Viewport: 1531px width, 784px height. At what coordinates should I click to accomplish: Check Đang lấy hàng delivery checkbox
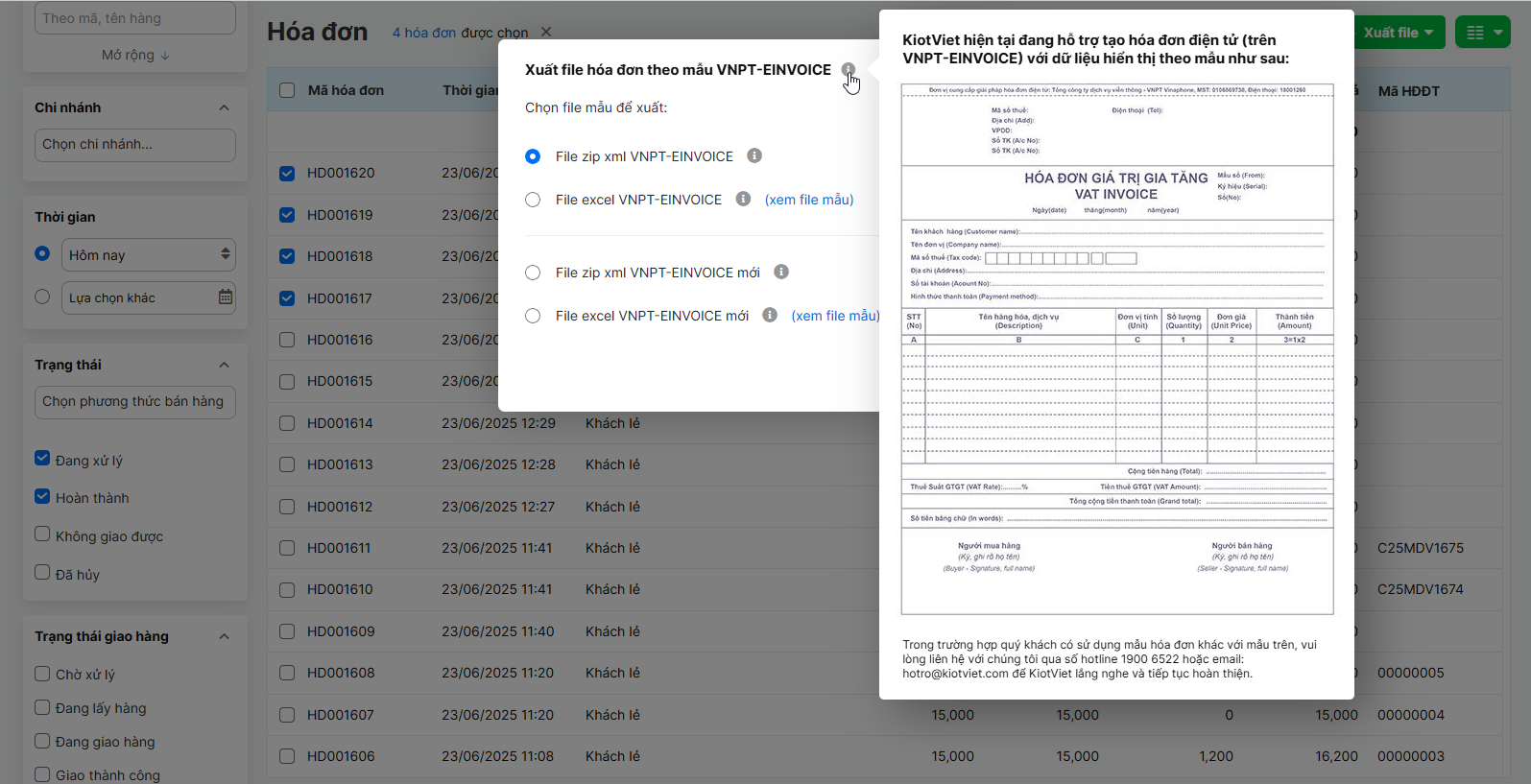(42, 707)
